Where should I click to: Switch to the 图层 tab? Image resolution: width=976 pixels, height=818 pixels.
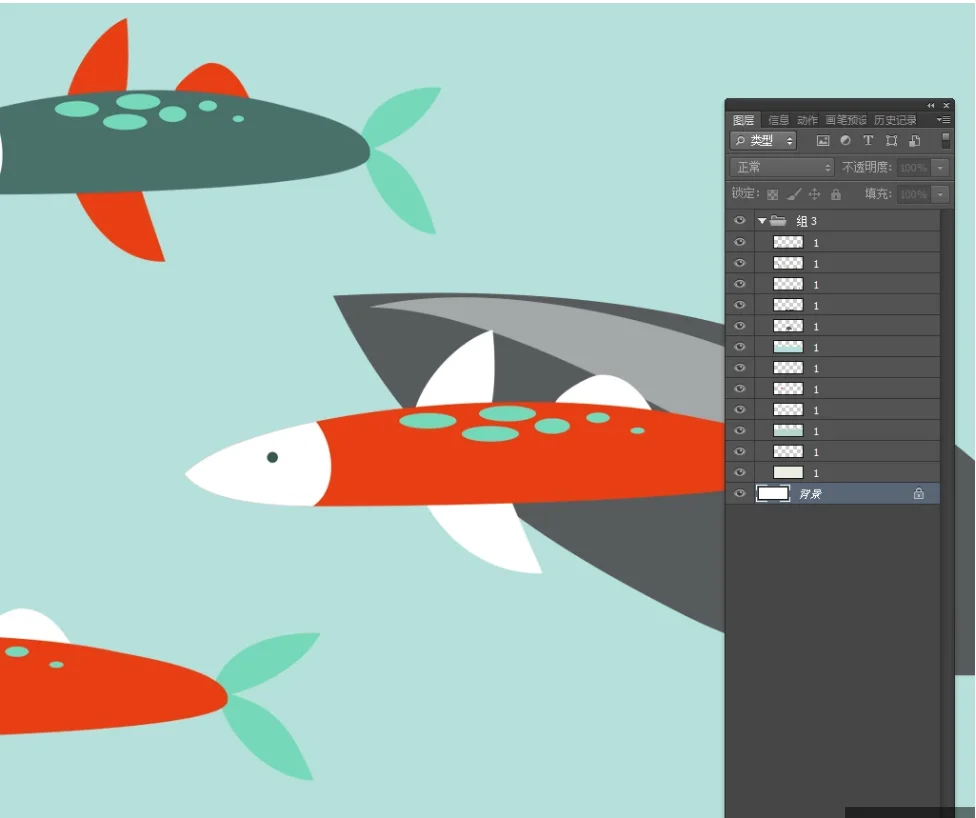coord(743,120)
